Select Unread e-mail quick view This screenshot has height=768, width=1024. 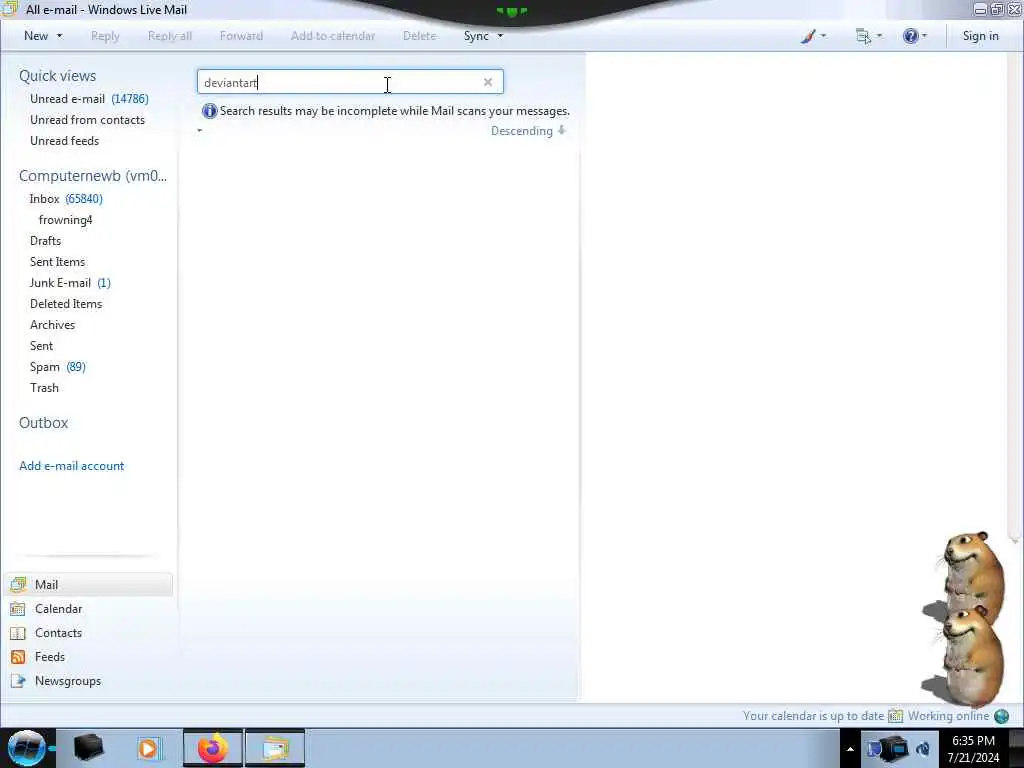[x=89, y=99]
